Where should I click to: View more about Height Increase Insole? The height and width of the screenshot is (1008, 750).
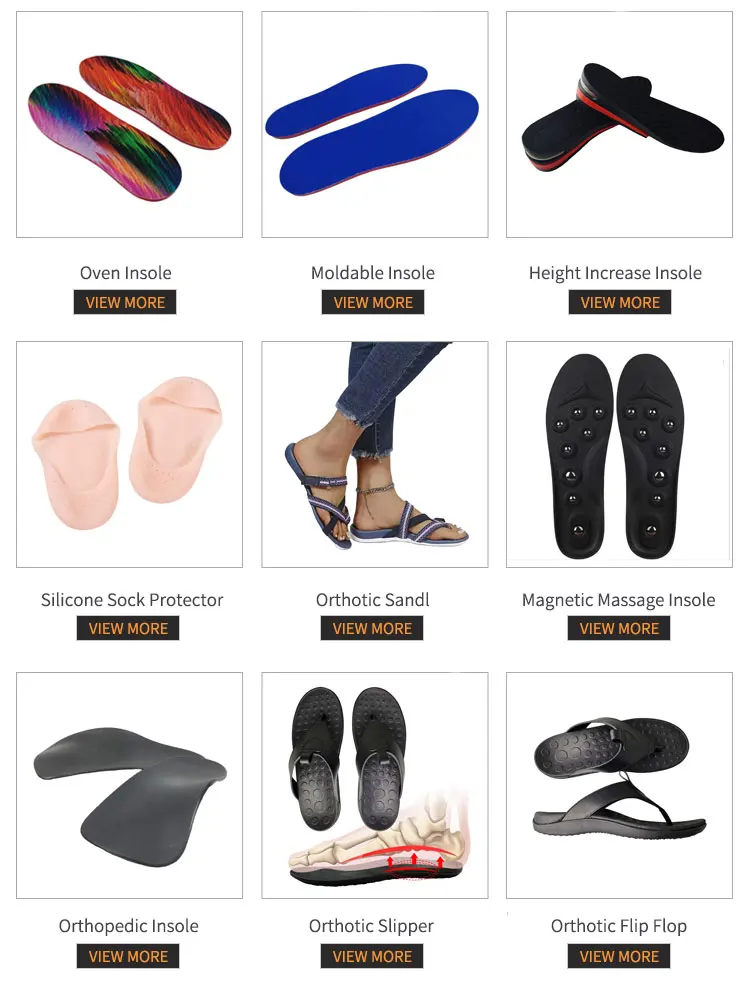pos(620,302)
